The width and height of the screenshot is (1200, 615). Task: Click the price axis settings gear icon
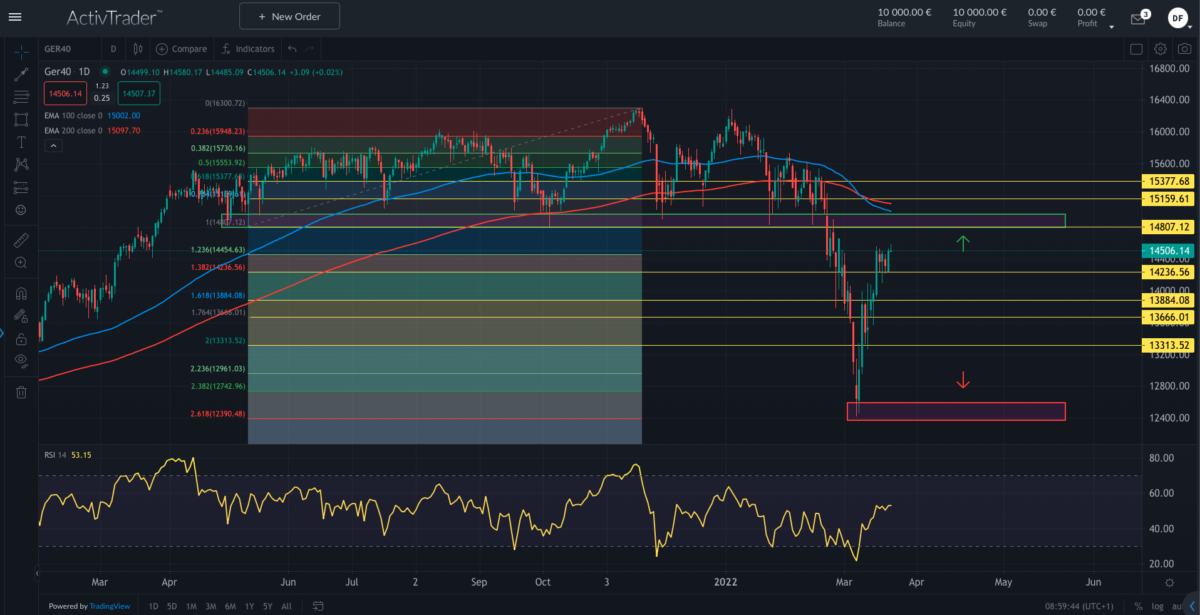[x=1169, y=581]
